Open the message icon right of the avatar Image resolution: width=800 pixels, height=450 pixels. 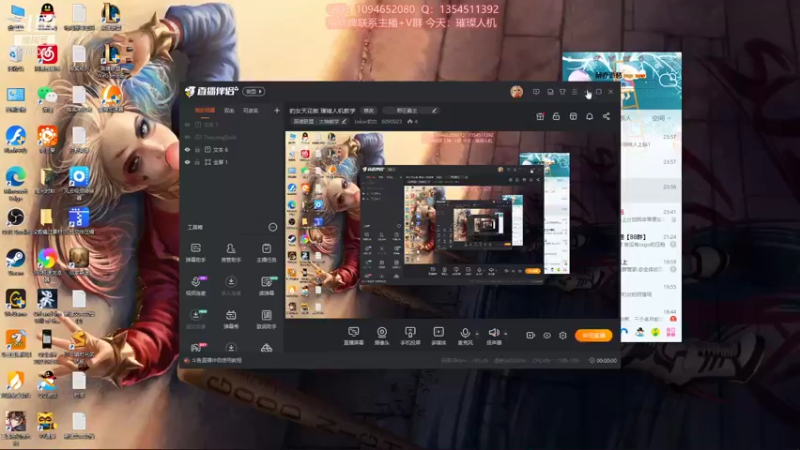536,92
